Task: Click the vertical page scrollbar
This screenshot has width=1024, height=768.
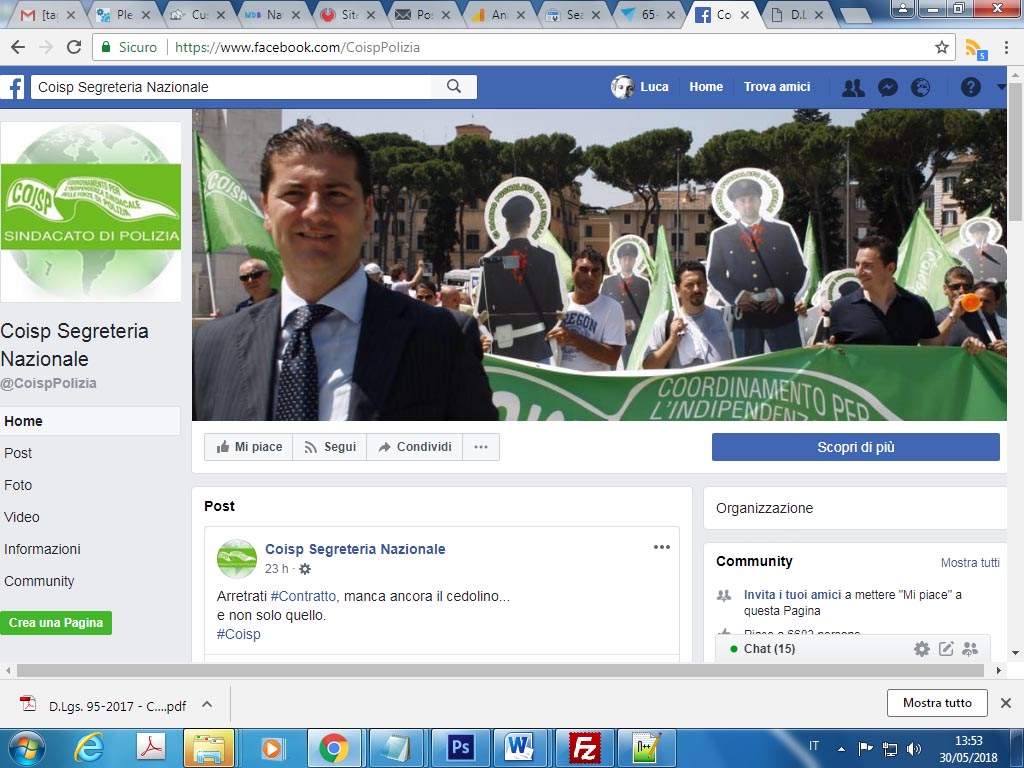Action: tap(1015, 152)
